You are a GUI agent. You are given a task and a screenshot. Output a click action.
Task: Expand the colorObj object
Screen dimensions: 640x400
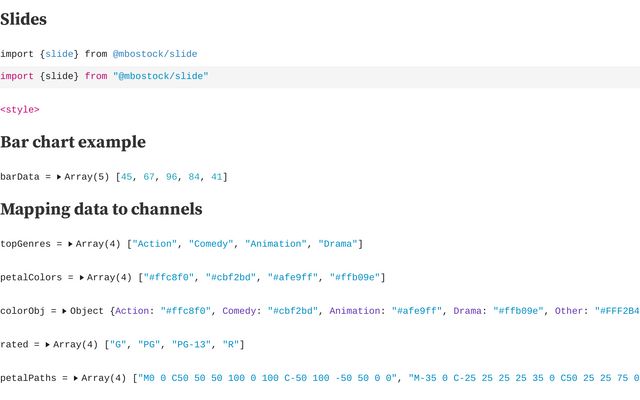[64, 311]
